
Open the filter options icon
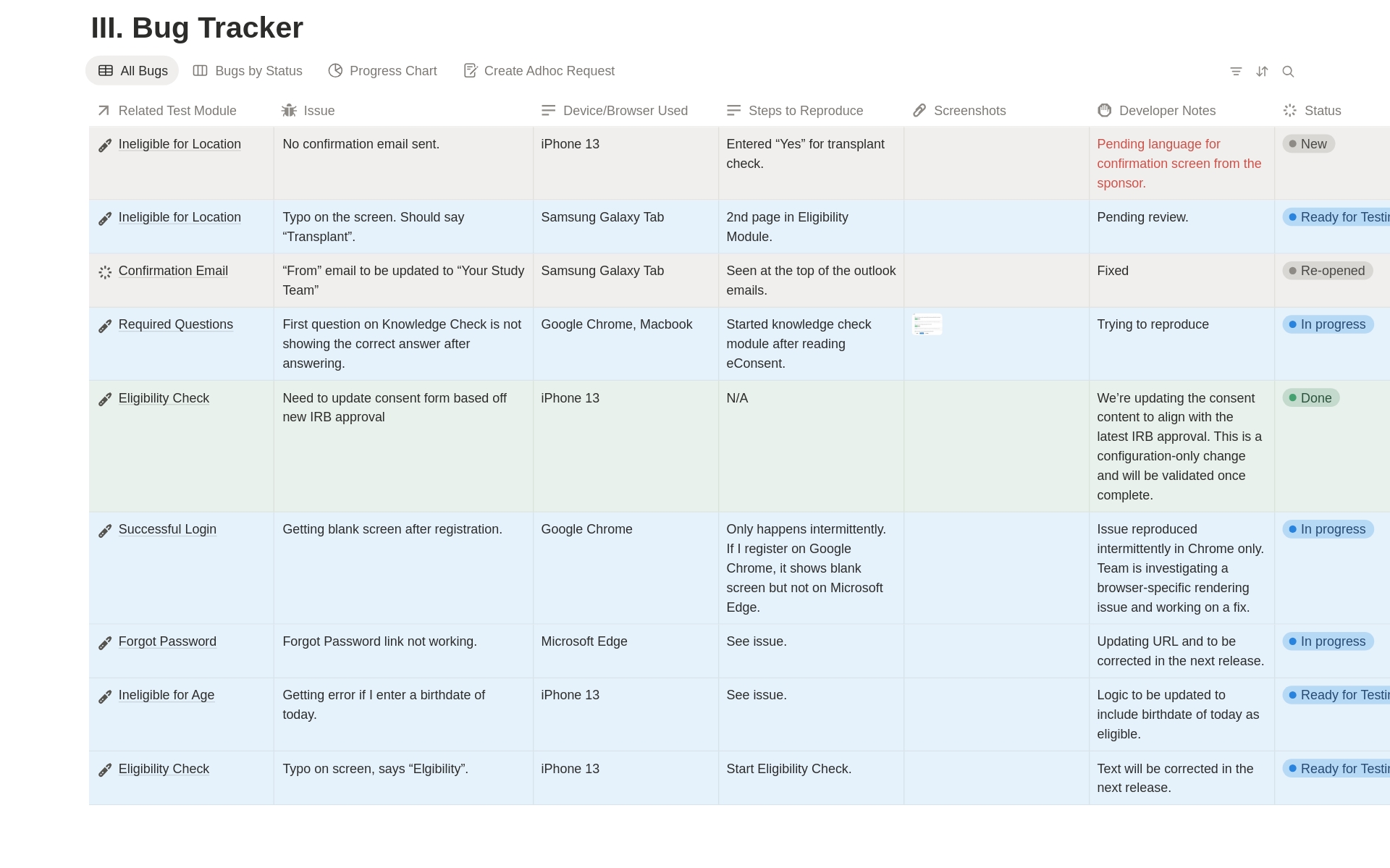(1236, 71)
